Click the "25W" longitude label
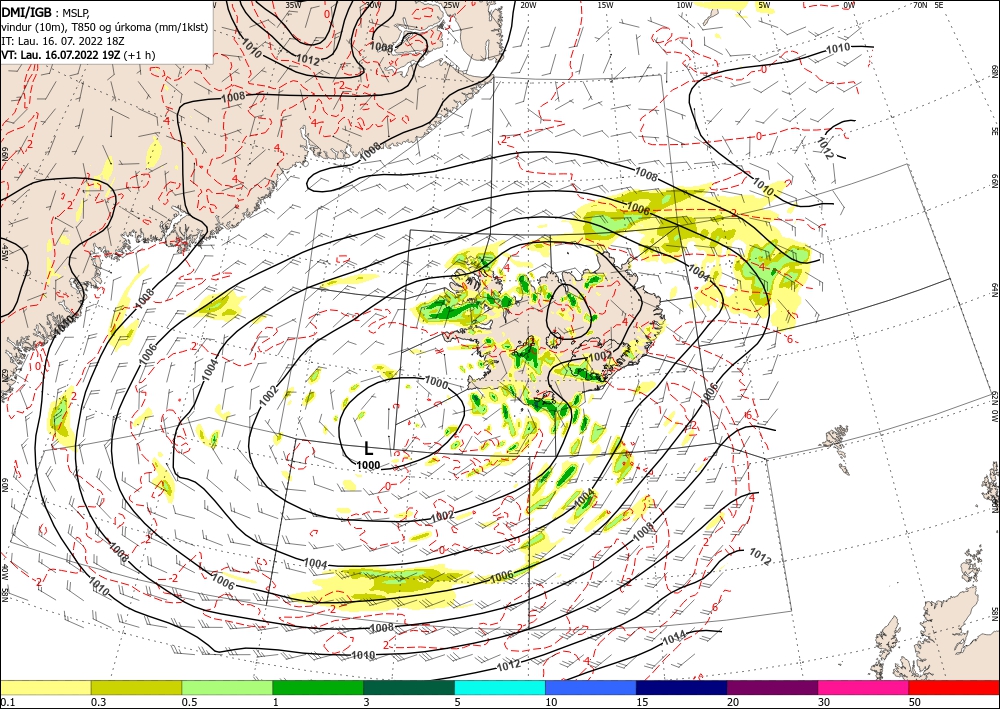Image resolution: width=1000 pixels, height=709 pixels. click(450, 4)
